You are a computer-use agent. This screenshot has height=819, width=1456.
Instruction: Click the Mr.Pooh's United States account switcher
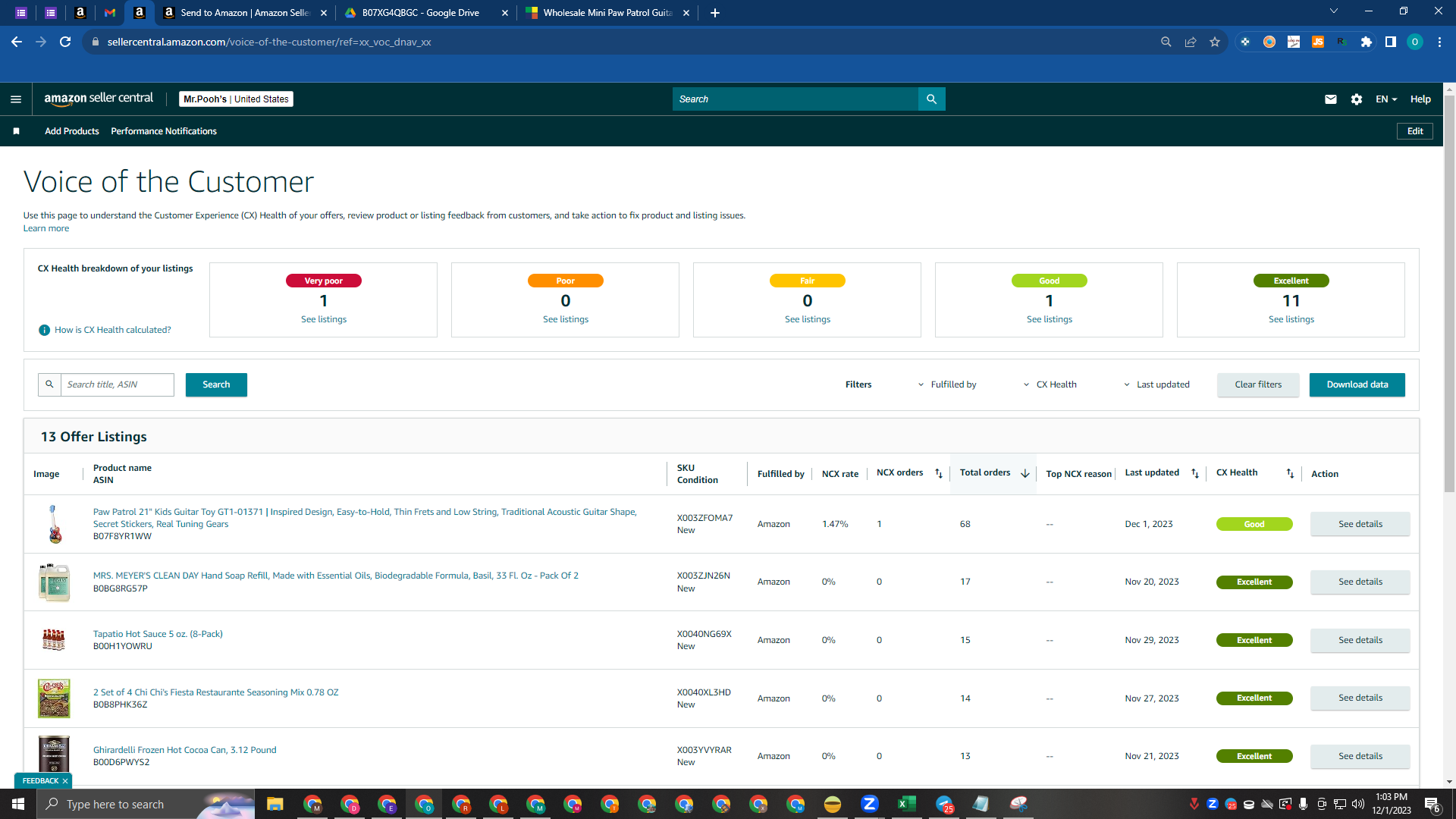(x=236, y=99)
